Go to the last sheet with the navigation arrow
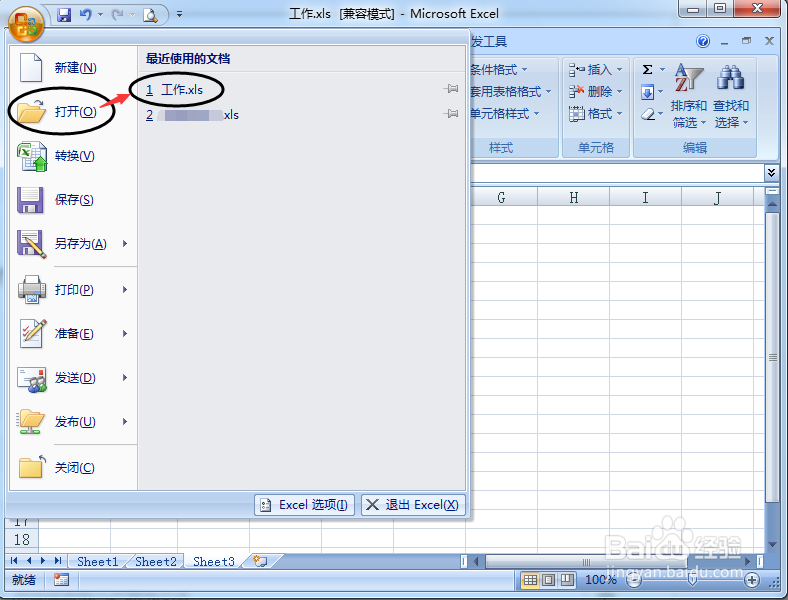 [58, 561]
